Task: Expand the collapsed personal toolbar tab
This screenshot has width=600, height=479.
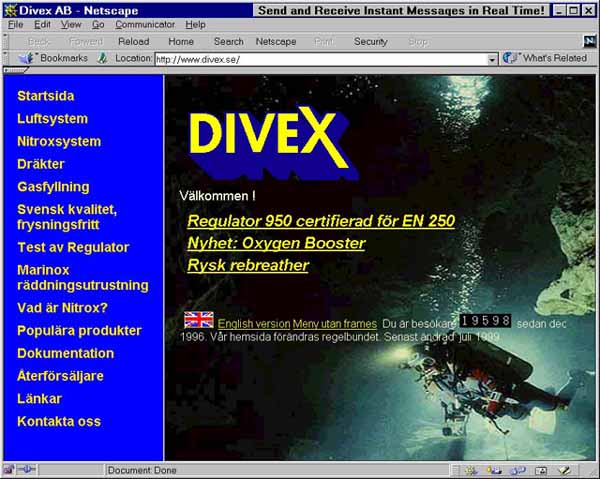Action: click(x=15, y=70)
